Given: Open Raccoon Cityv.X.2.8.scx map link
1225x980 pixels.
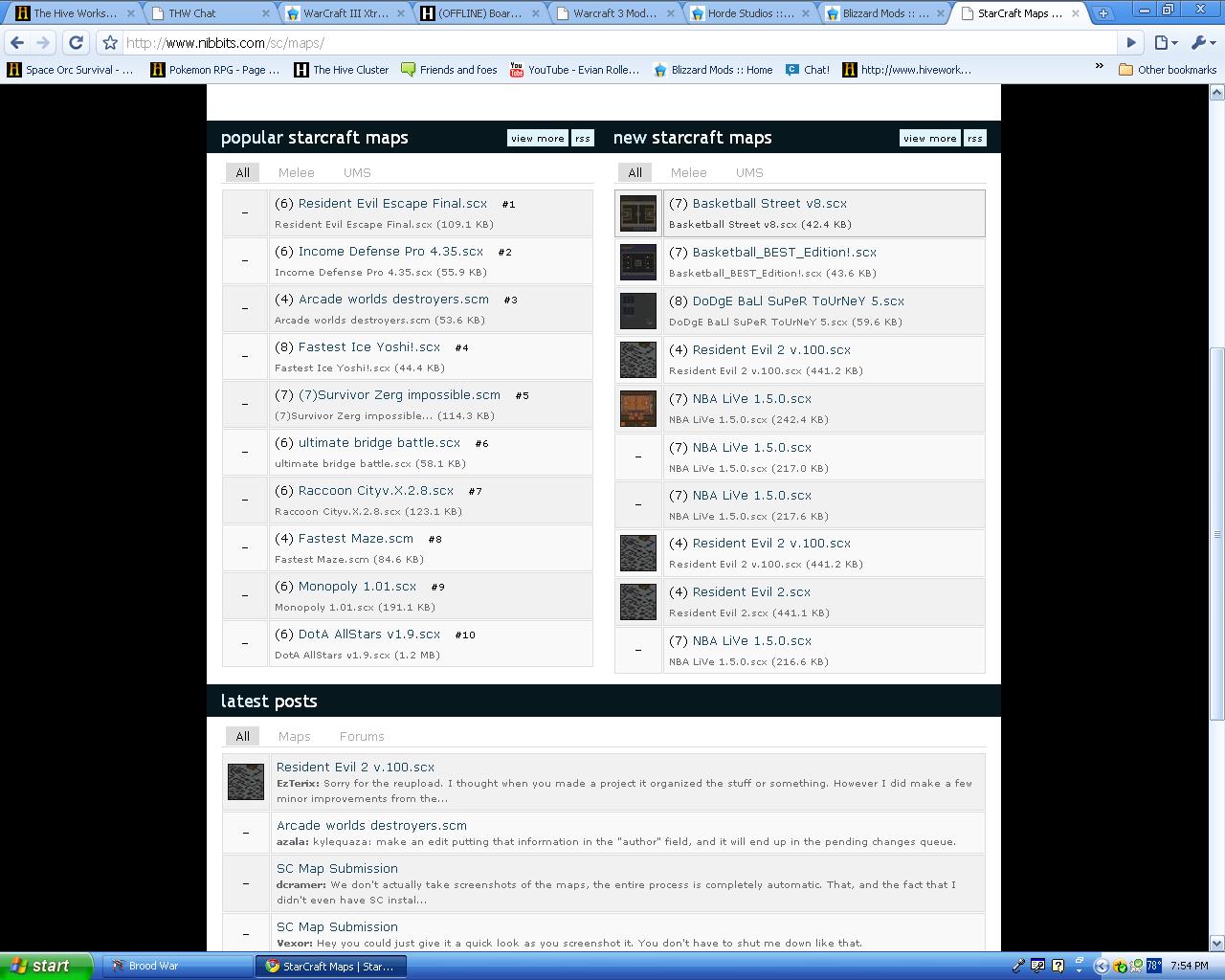Looking at the screenshot, I should pos(376,490).
